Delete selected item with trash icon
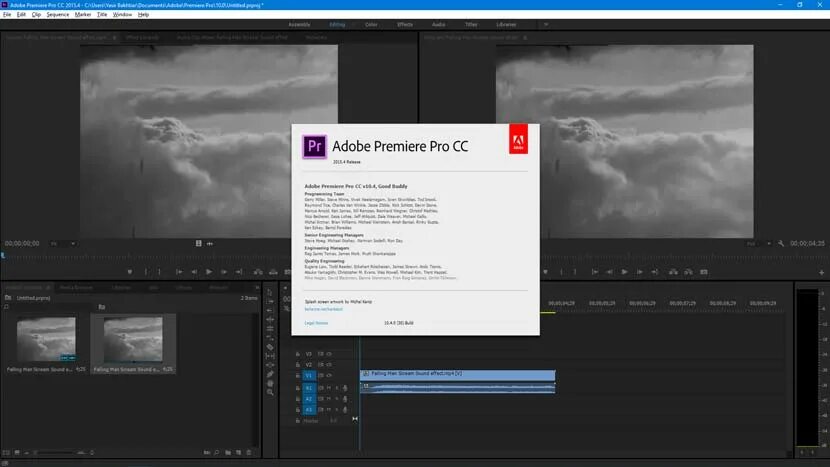The image size is (830, 467). click(x=249, y=453)
